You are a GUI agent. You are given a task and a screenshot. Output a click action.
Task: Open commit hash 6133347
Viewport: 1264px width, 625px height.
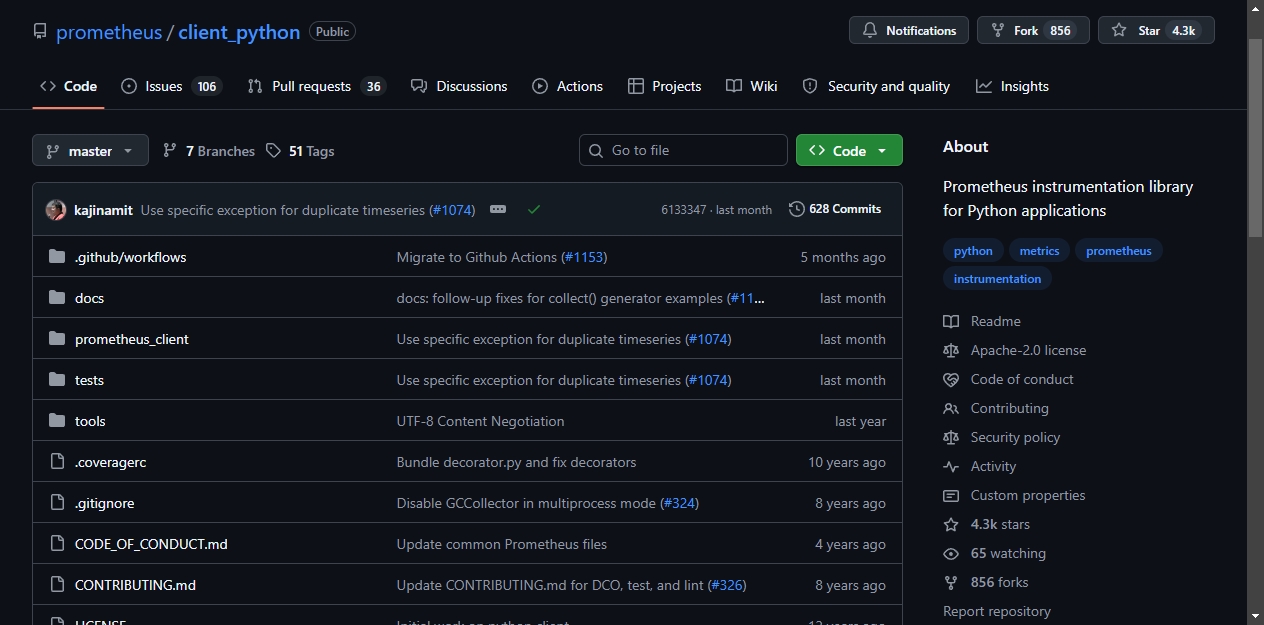[683, 210]
